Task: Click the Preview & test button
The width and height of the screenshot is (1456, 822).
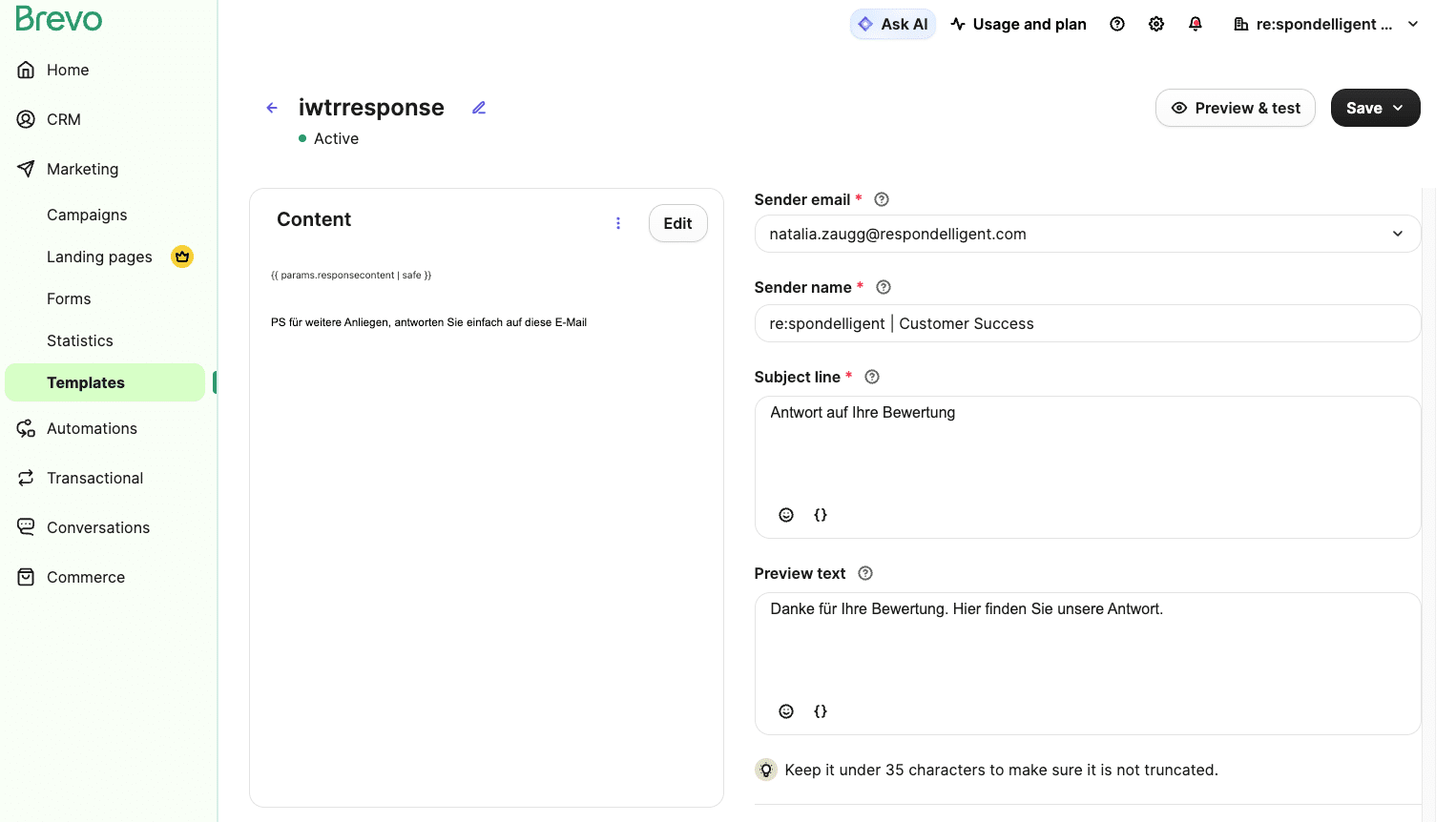Action: coord(1235,108)
